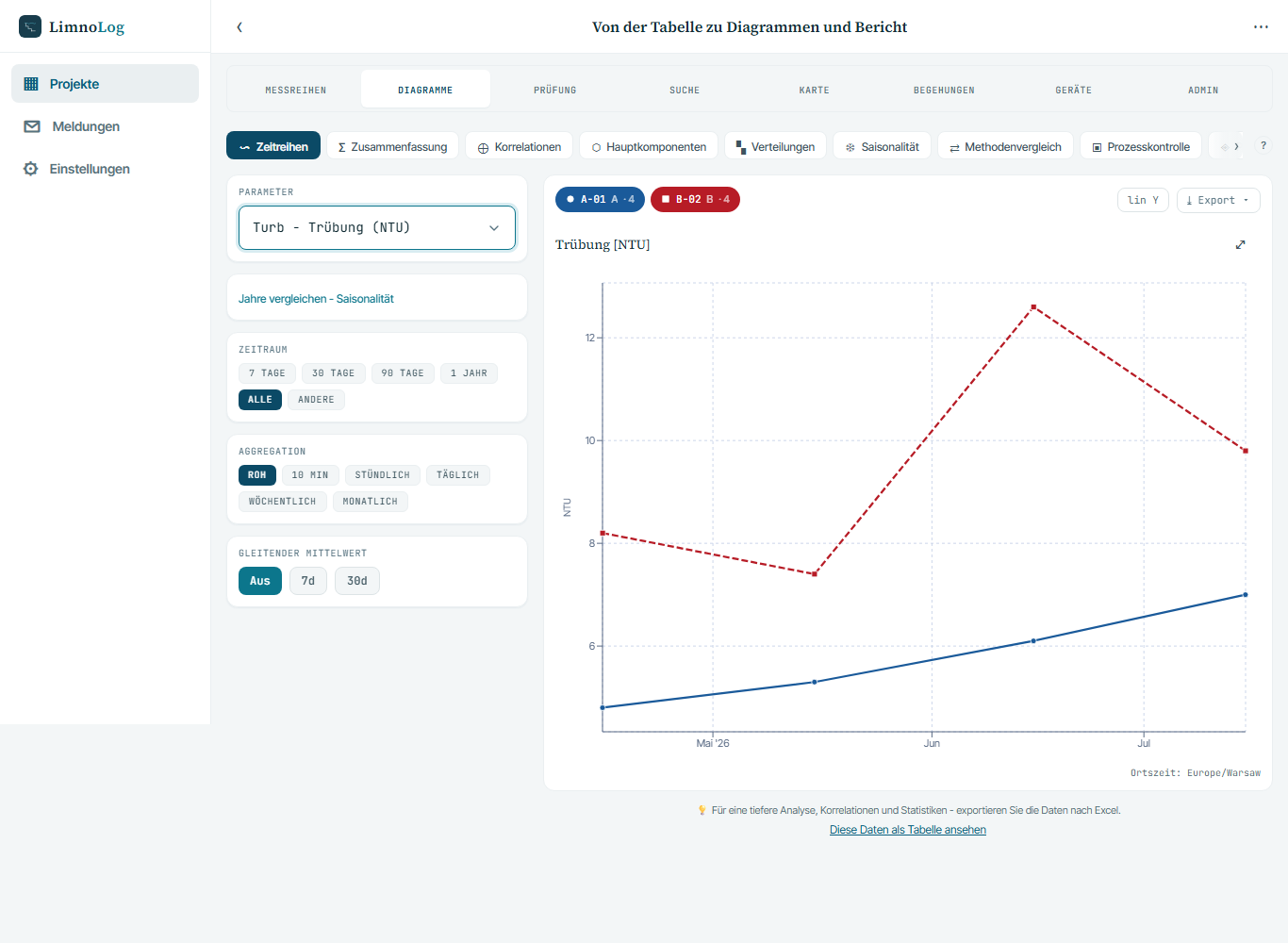This screenshot has width=1288, height=943.
Task: Go back using the header chevron arrow
Action: 239,27
